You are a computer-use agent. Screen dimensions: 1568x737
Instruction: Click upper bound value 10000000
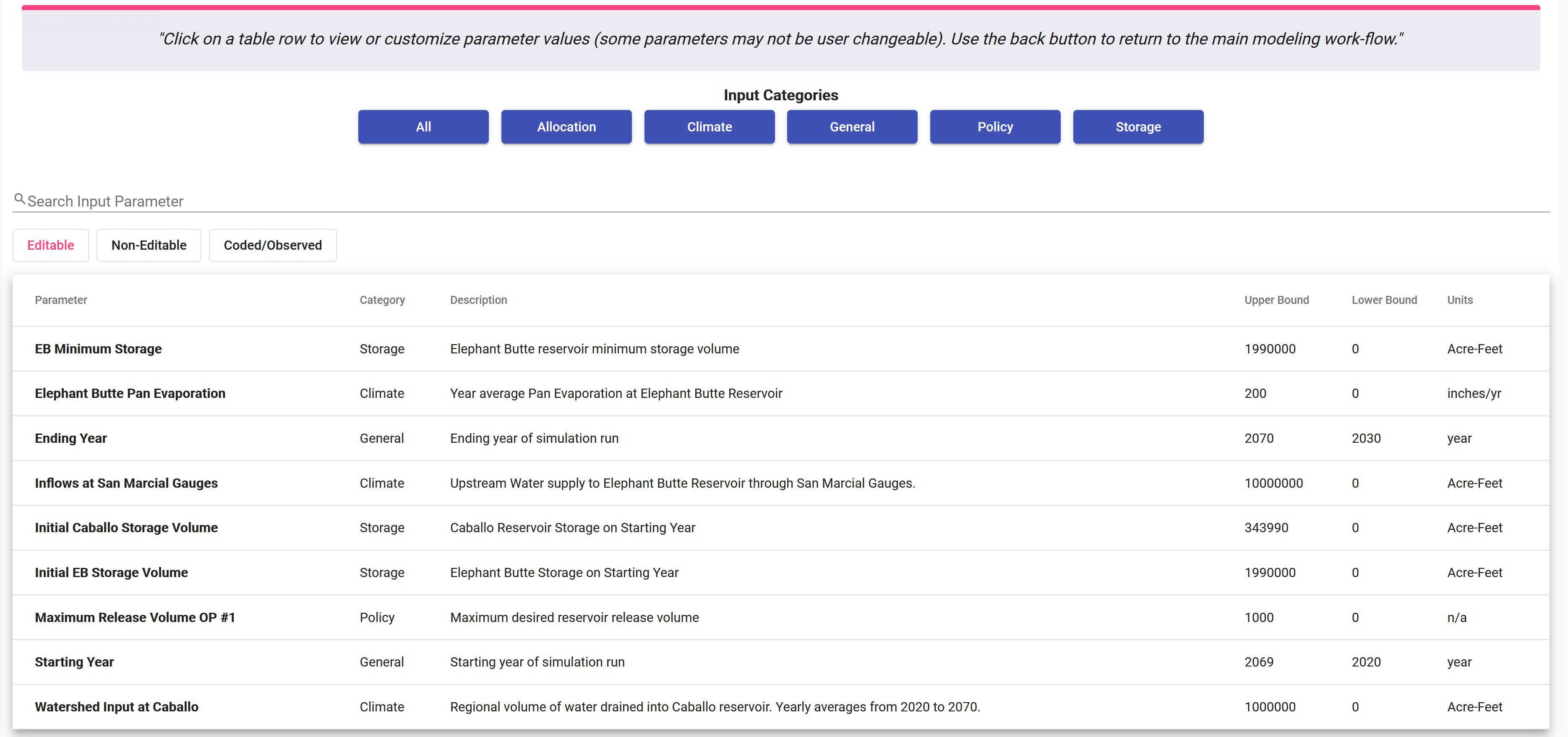coord(1273,483)
